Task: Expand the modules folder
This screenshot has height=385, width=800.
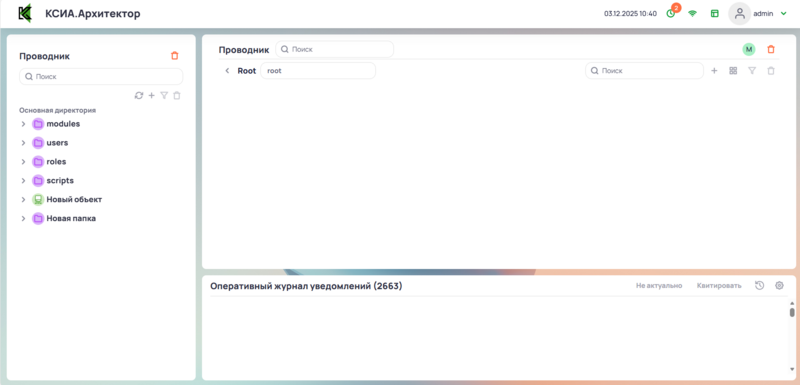Action: point(23,124)
